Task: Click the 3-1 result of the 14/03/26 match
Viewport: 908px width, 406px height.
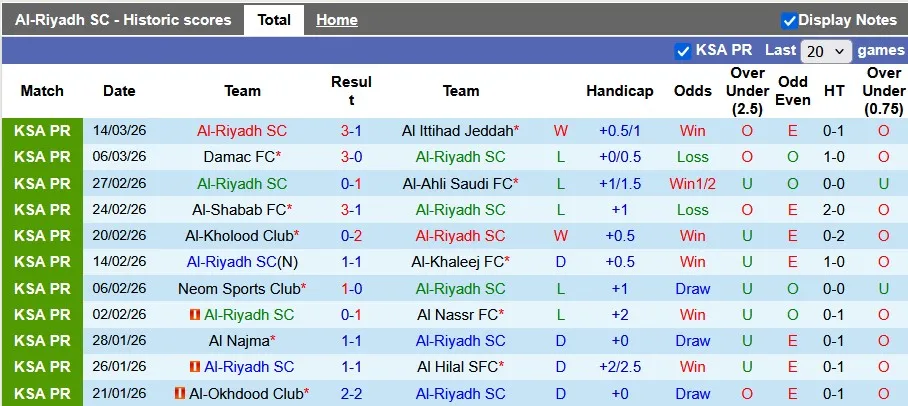Action: click(x=351, y=131)
